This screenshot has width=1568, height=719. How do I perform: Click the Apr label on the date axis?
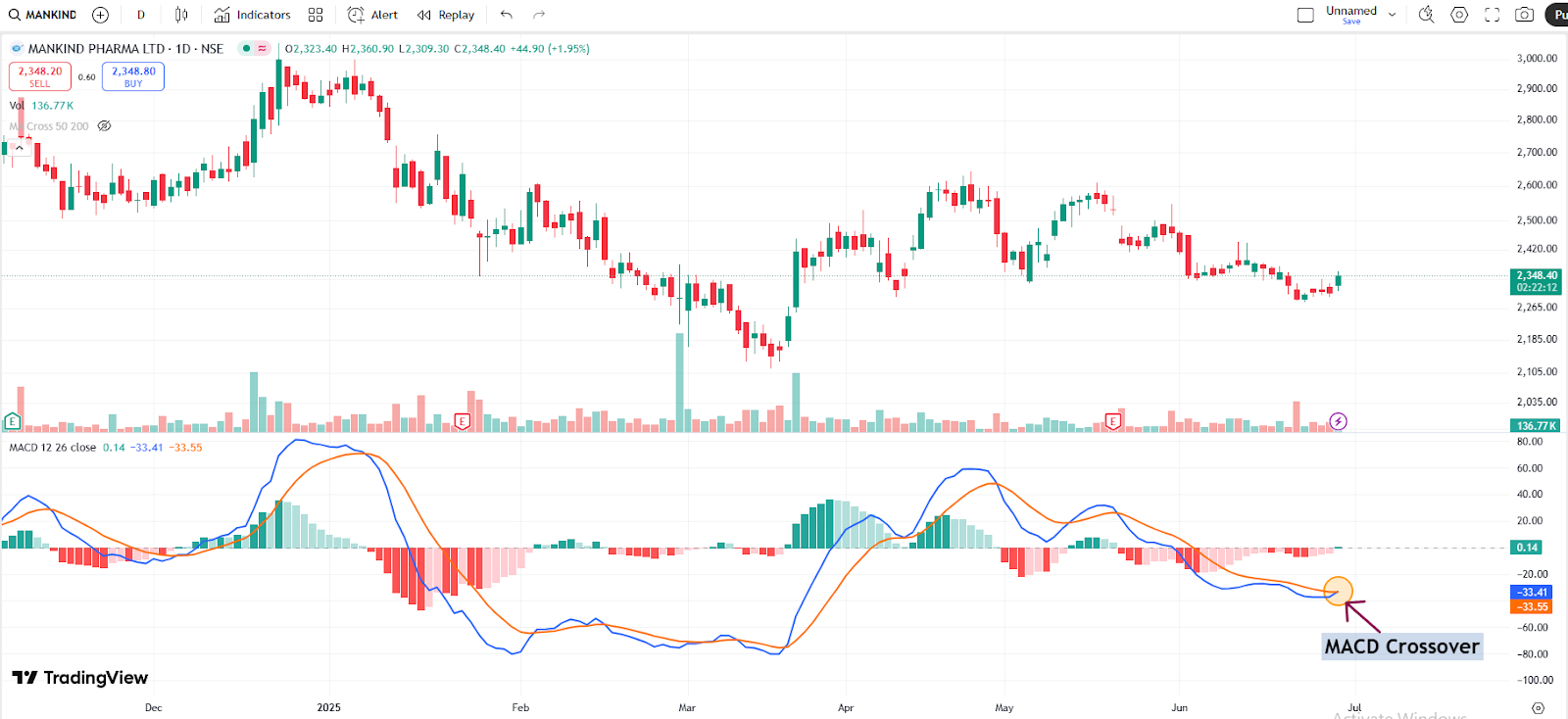coord(846,707)
